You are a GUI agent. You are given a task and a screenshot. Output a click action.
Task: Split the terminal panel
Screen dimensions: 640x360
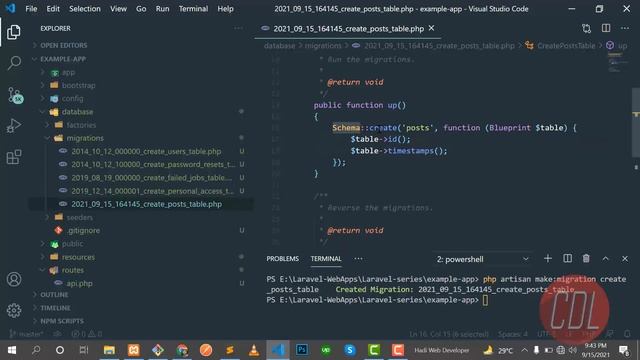[567, 258]
